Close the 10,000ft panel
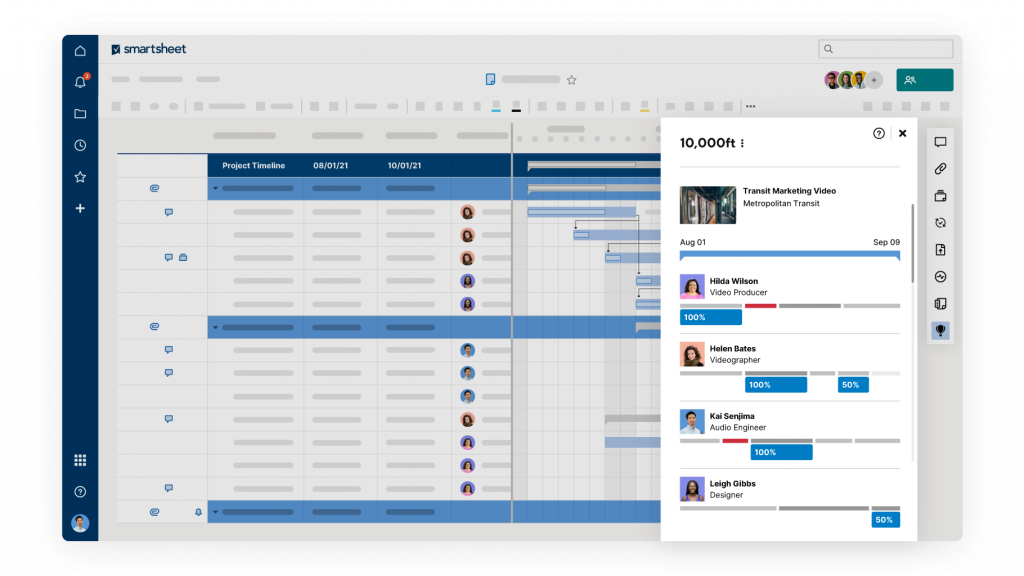1024x576 pixels. click(x=903, y=133)
